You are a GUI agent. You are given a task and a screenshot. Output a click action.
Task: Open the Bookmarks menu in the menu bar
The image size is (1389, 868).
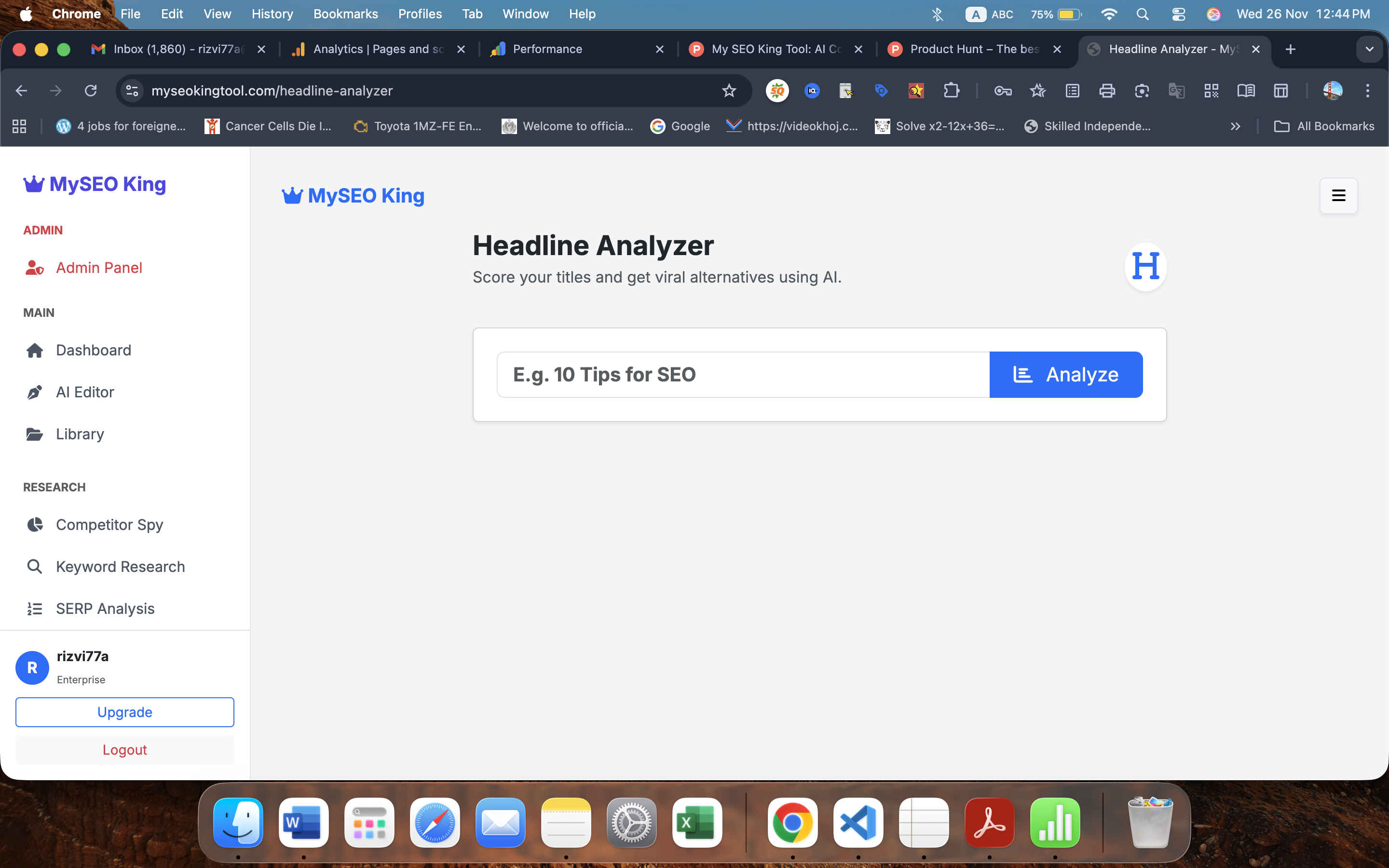[x=345, y=14]
